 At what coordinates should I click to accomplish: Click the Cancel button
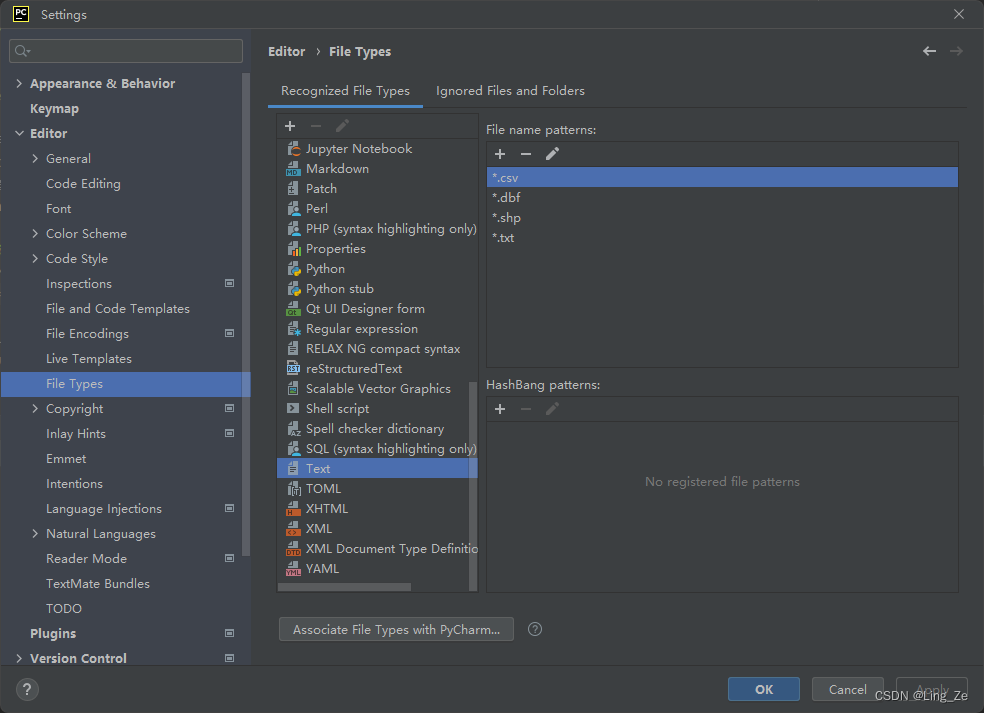click(847, 689)
